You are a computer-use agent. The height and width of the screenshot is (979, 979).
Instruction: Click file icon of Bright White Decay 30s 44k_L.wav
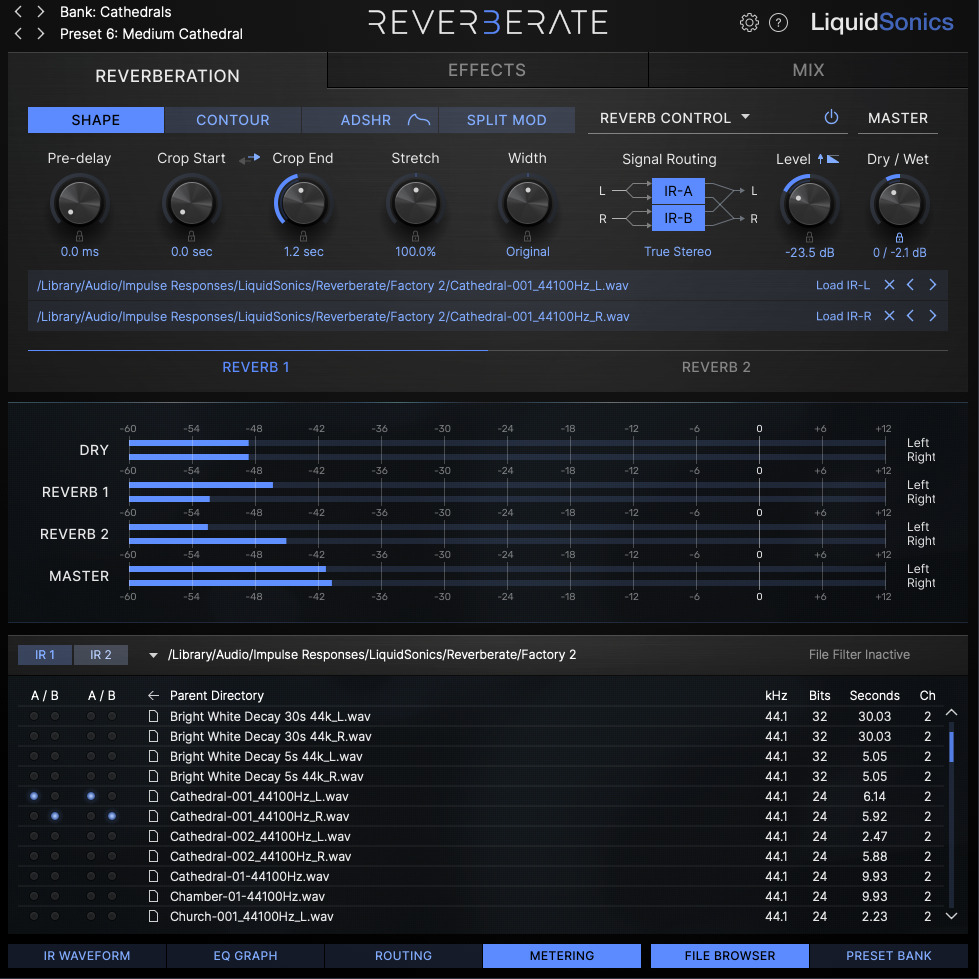point(153,716)
